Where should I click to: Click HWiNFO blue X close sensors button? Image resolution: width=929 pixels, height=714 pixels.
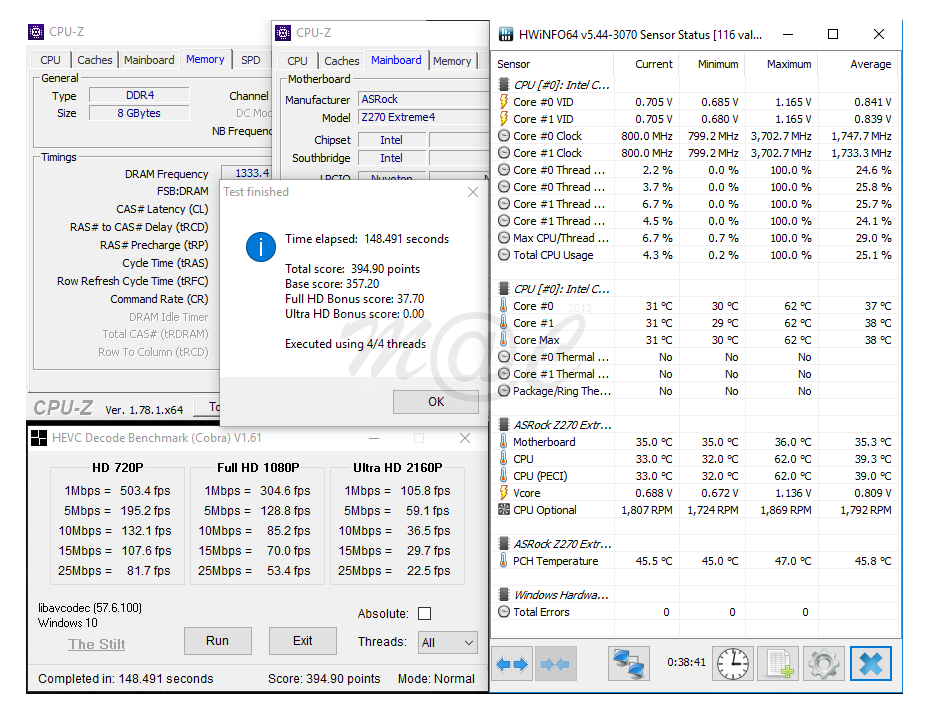[871, 664]
